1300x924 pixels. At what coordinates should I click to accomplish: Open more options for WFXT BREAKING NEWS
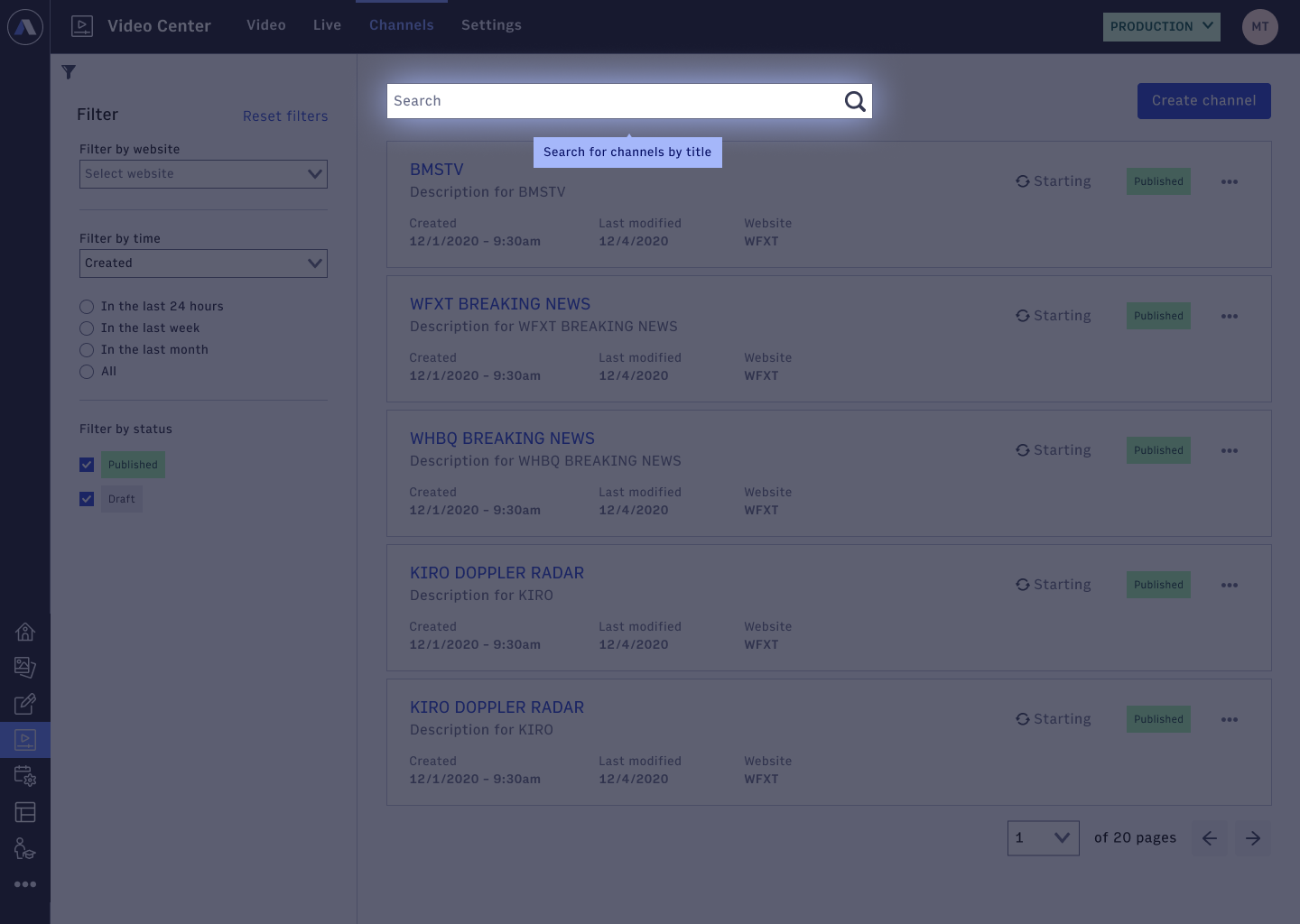coord(1230,316)
